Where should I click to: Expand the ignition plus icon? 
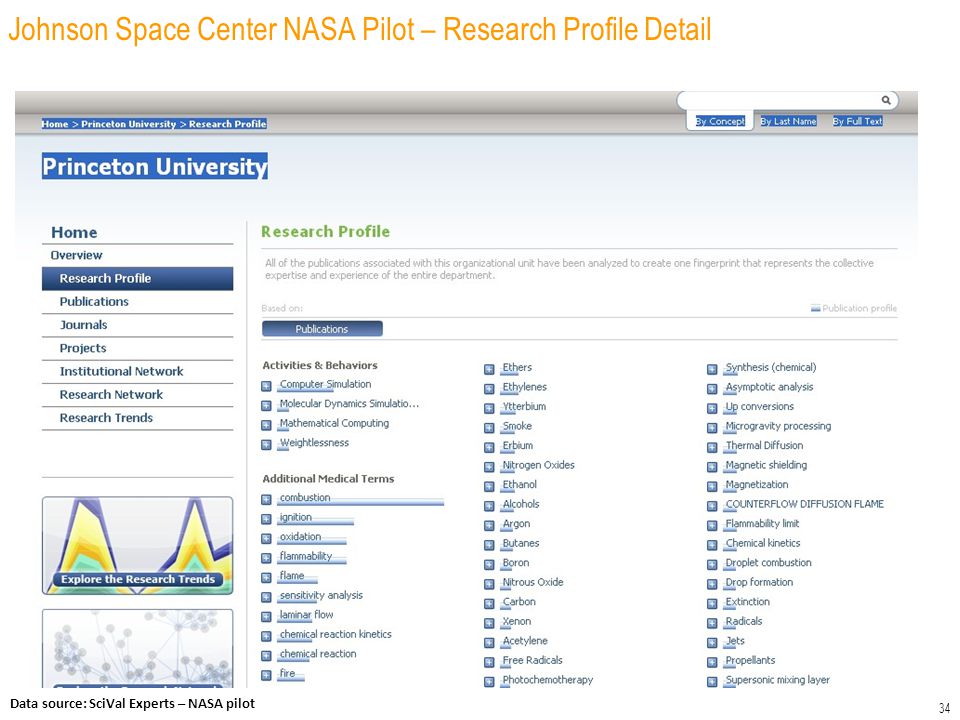click(266, 519)
